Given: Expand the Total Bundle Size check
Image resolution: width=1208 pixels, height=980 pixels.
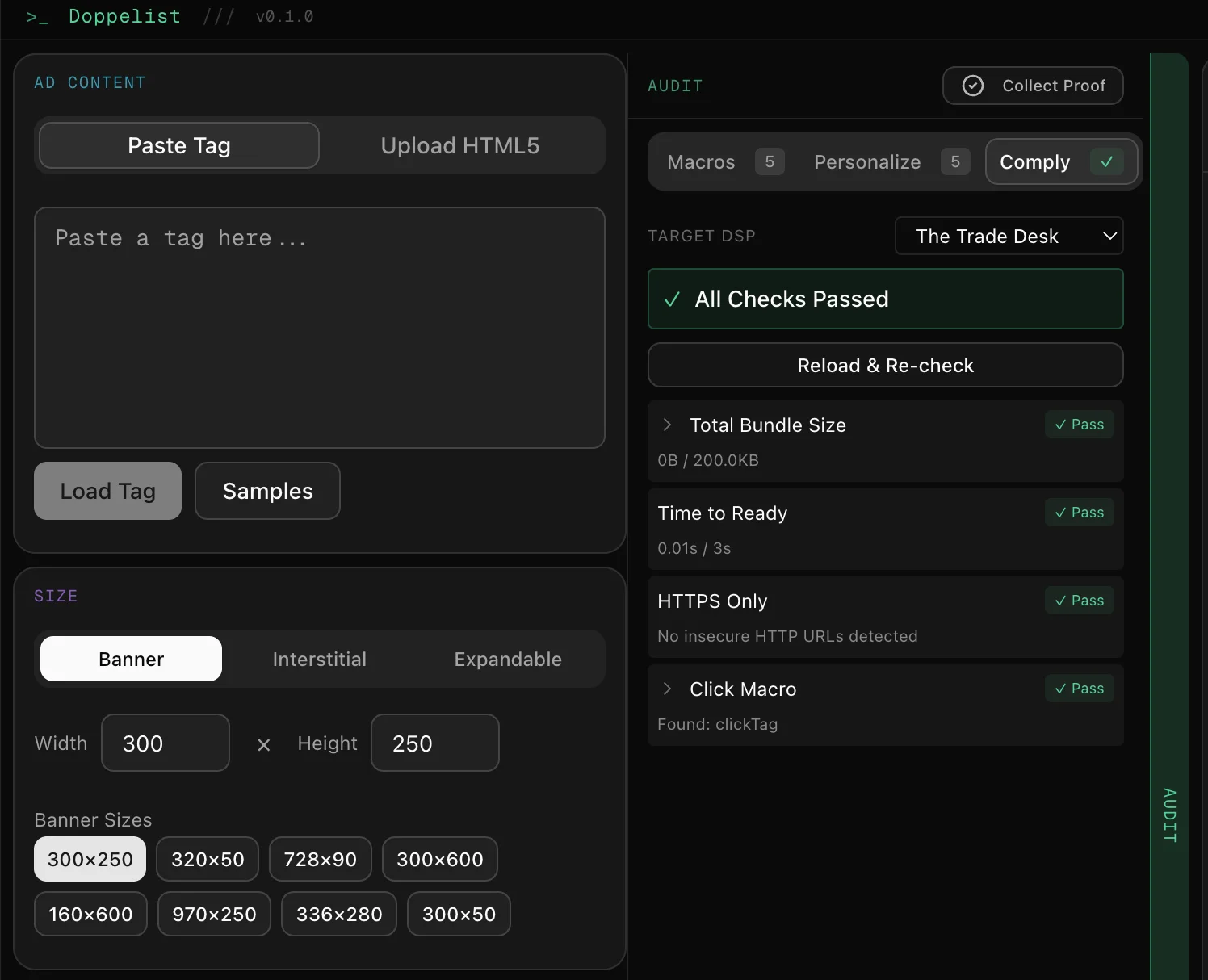Looking at the screenshot, I should 667,425.
